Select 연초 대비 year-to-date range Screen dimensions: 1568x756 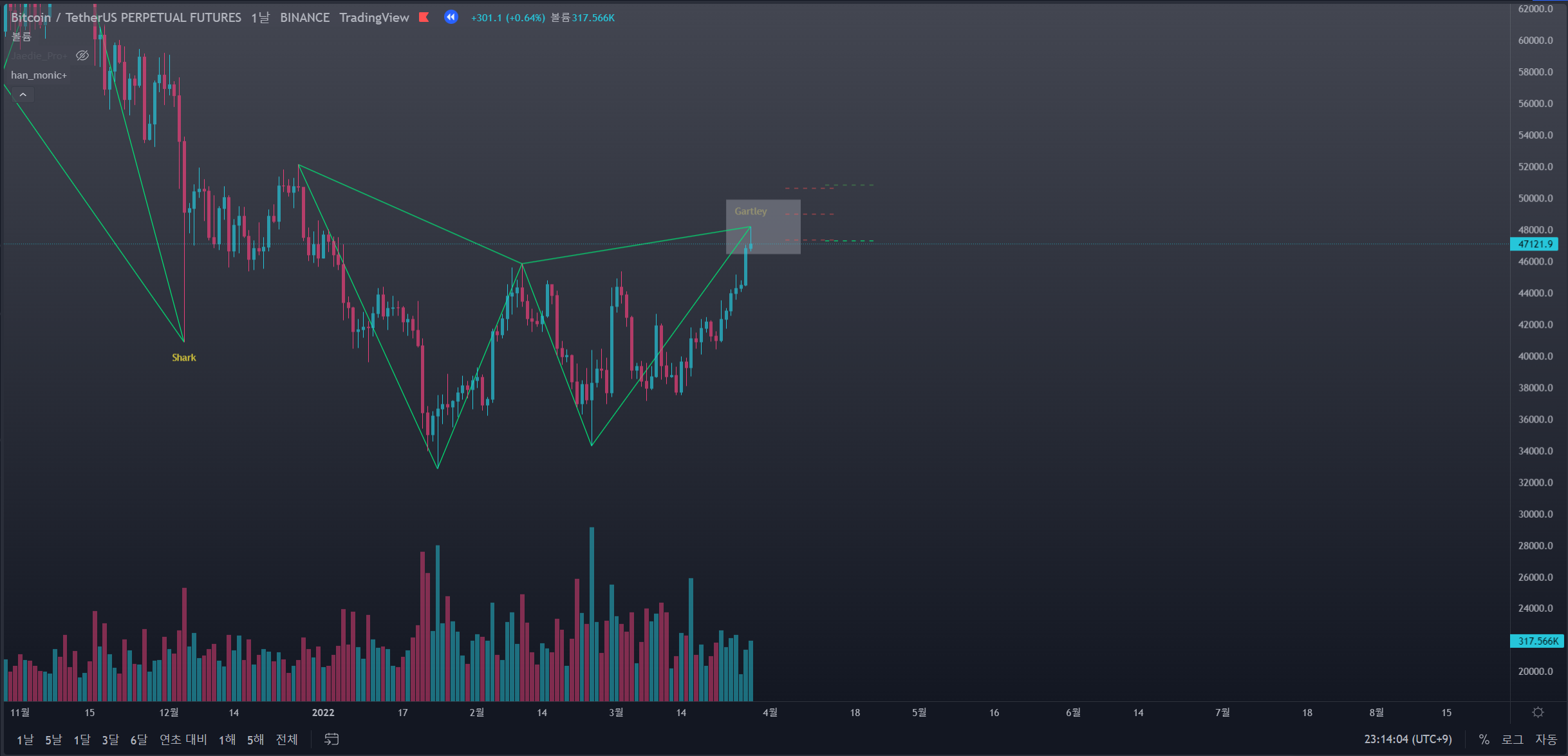tap(183, 739)
